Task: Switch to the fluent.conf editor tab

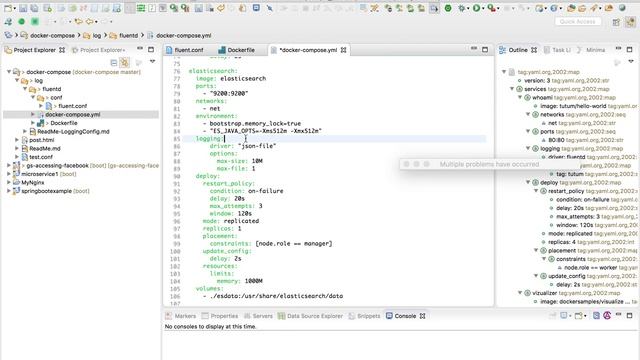Action: [185, 50]
